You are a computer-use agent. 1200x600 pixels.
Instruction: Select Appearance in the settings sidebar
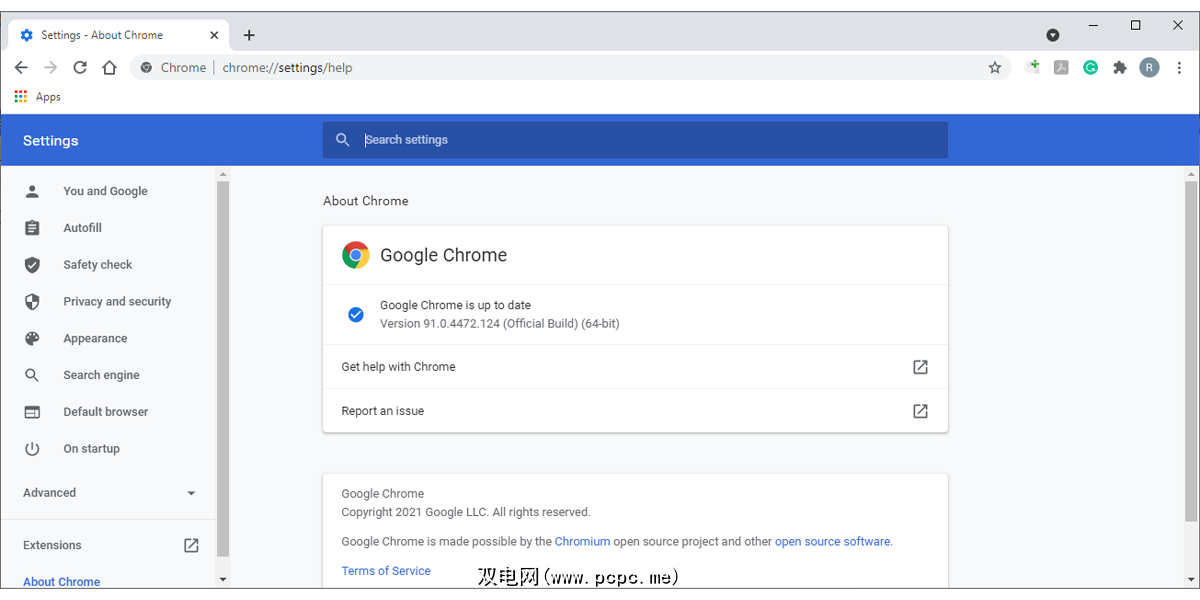coord(95,339)
